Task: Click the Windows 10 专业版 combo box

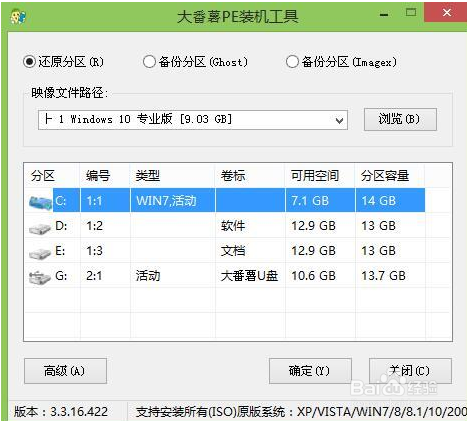Action: (193, 120)
